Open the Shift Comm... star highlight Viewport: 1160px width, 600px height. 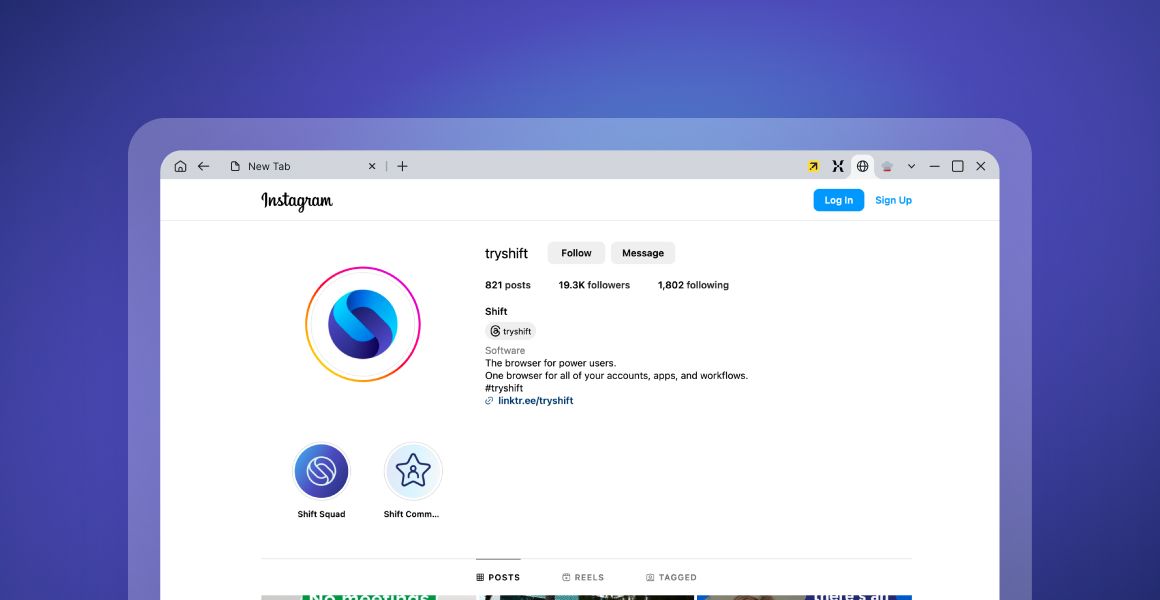click(413, 471)
